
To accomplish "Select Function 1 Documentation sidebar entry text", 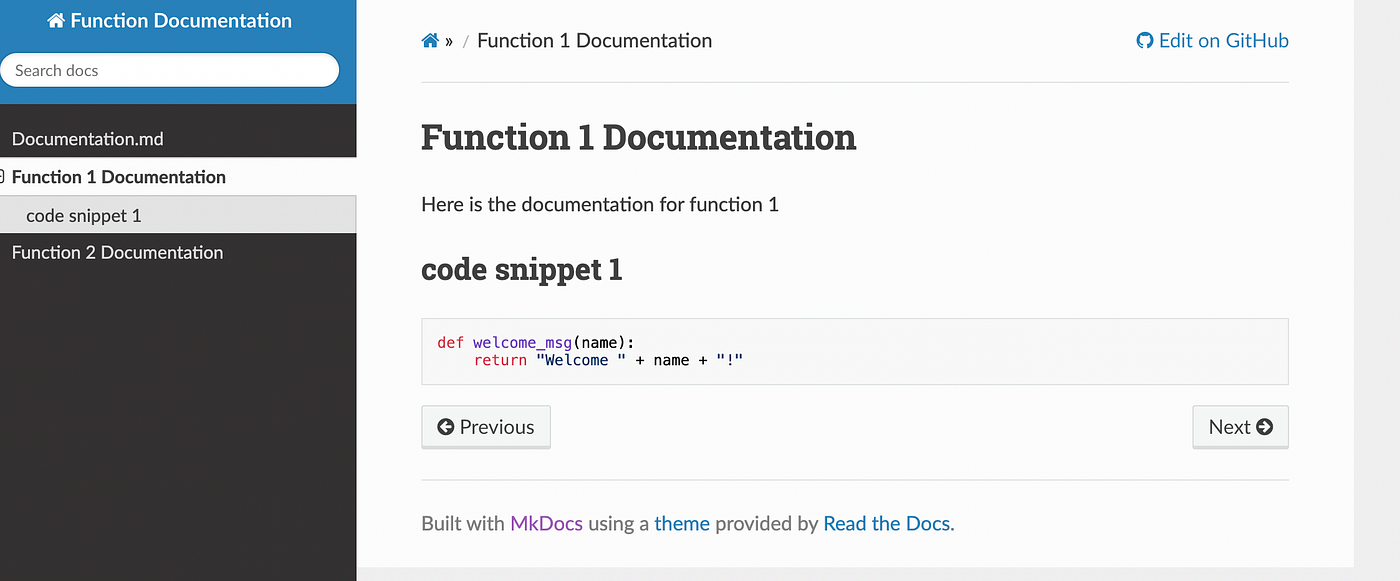I will click(119, 177).
